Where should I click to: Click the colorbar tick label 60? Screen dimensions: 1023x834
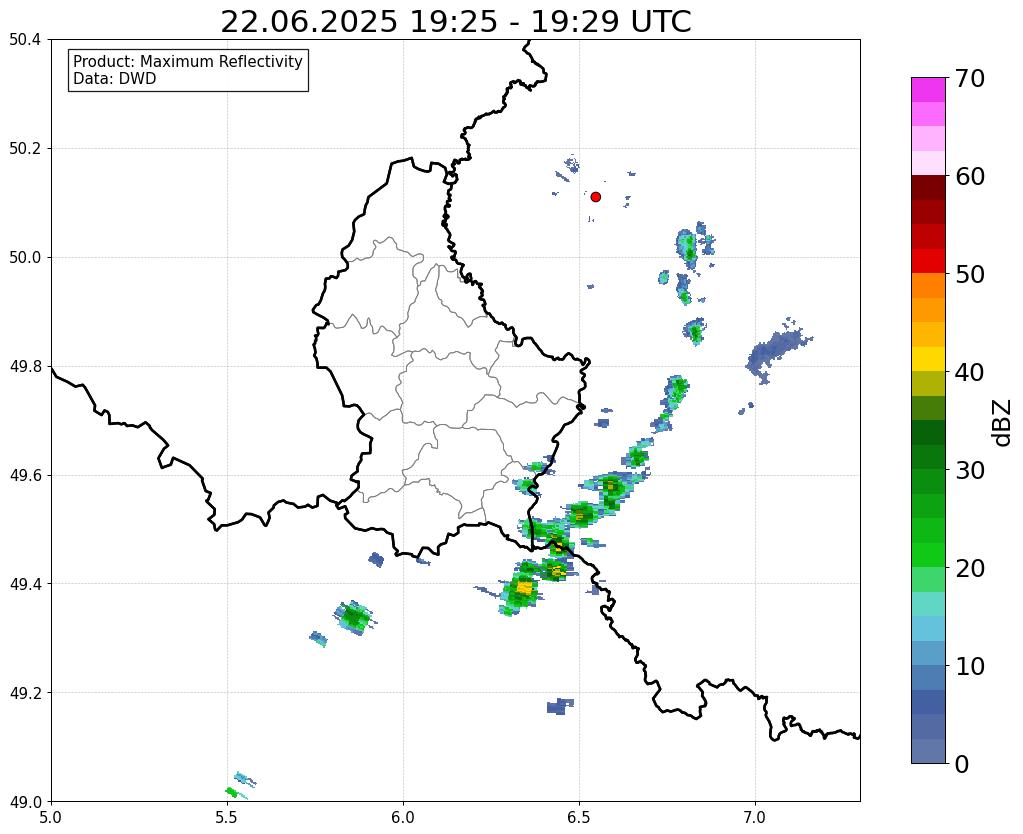969,176
